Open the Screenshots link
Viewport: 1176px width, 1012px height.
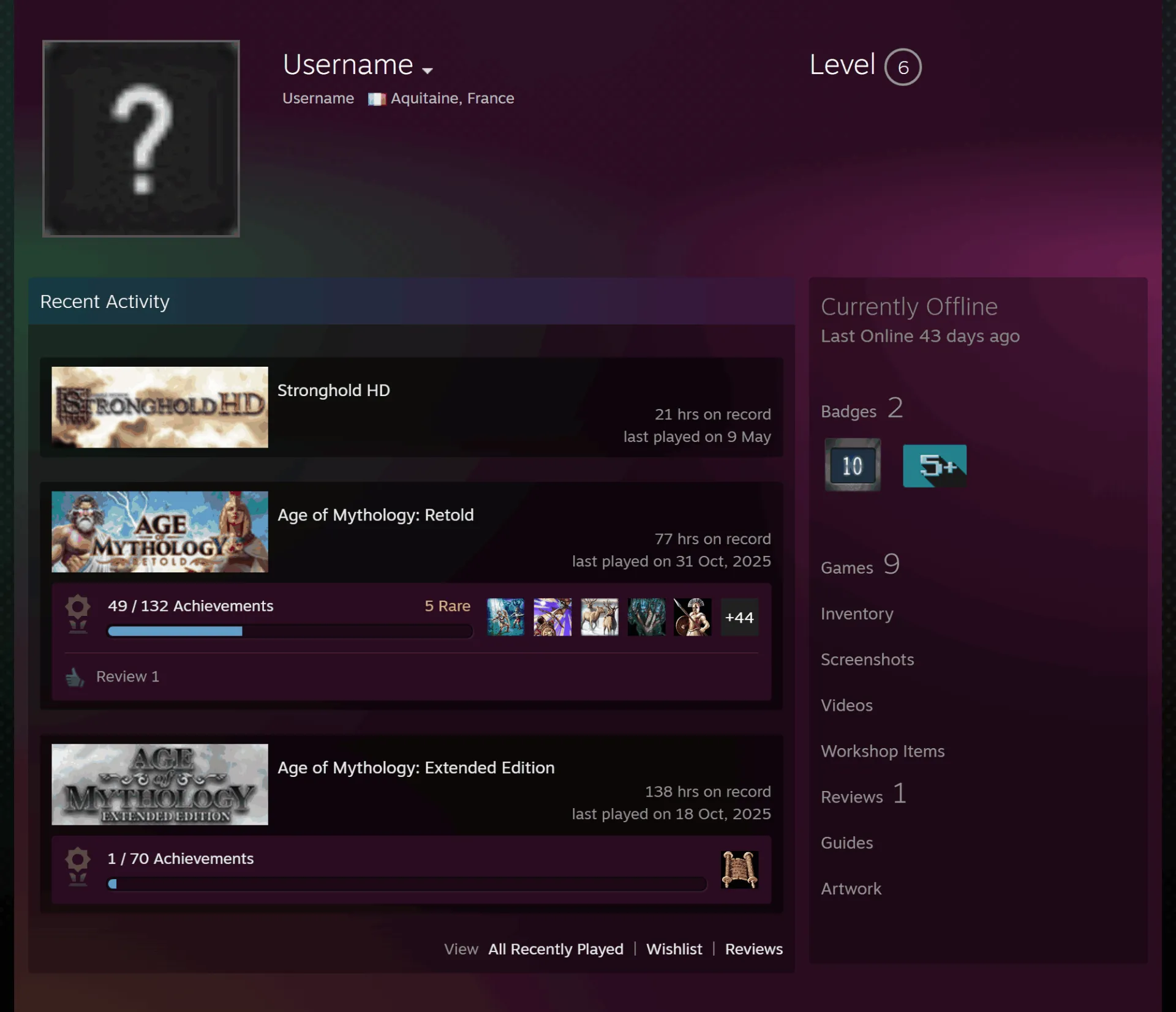point(867,659)
